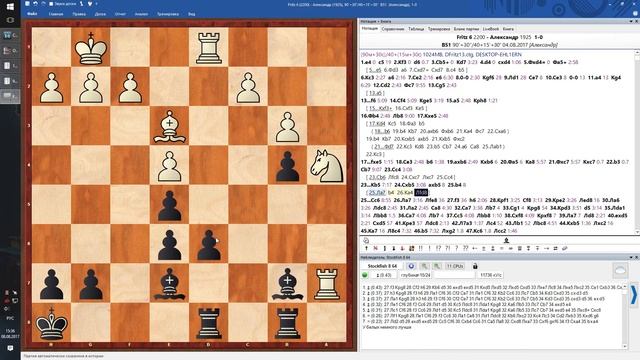The image size is (640, 360).
Task: Click the engine speed kN/s field
Action: tap(491, 275)
